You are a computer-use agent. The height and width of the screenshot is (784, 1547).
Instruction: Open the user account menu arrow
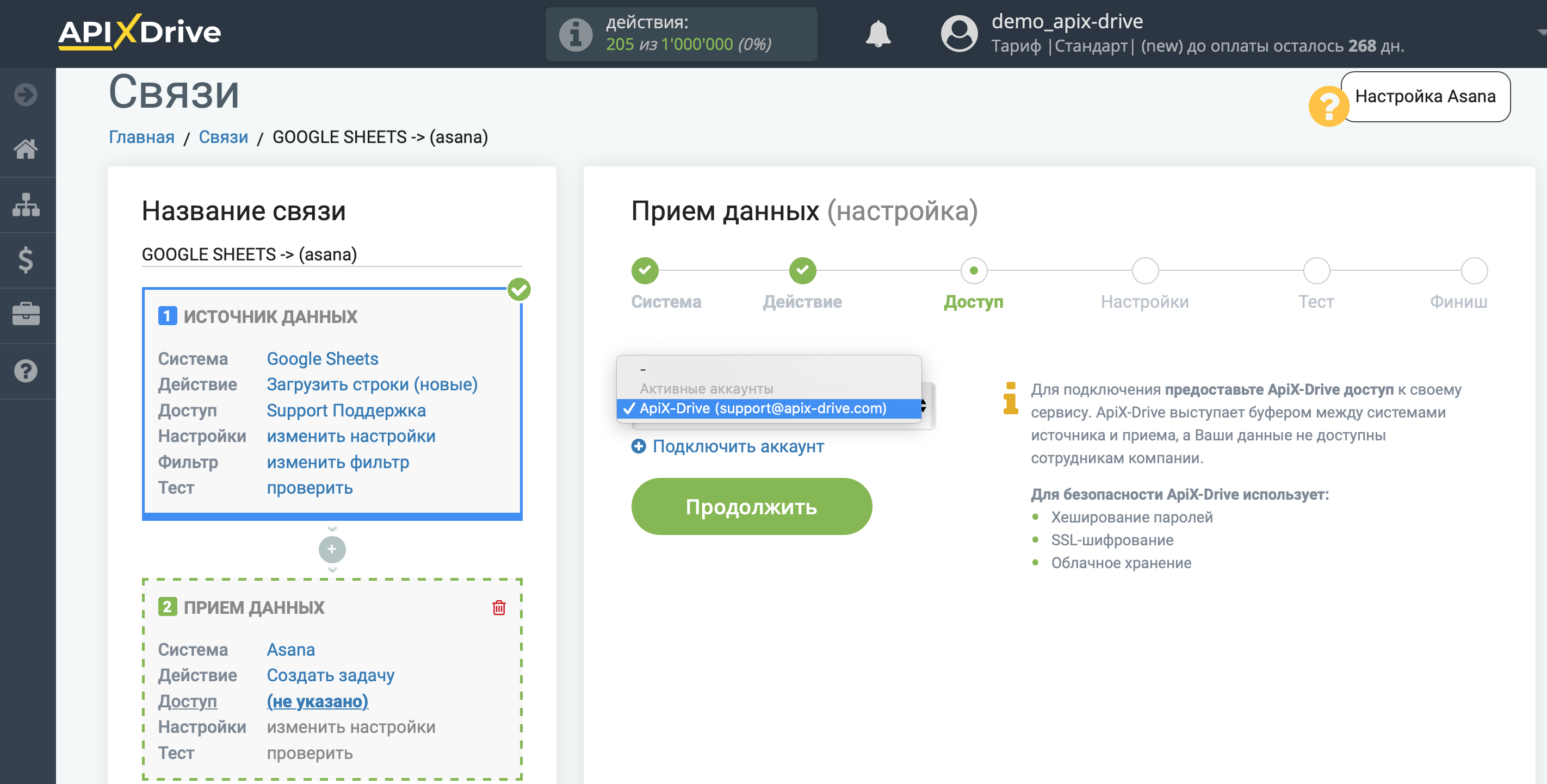1540,33
